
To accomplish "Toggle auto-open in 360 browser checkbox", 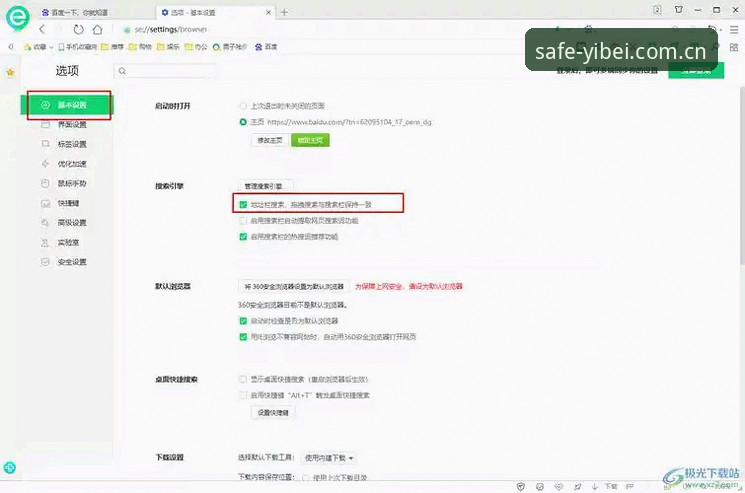I will [x=243, y=337].
